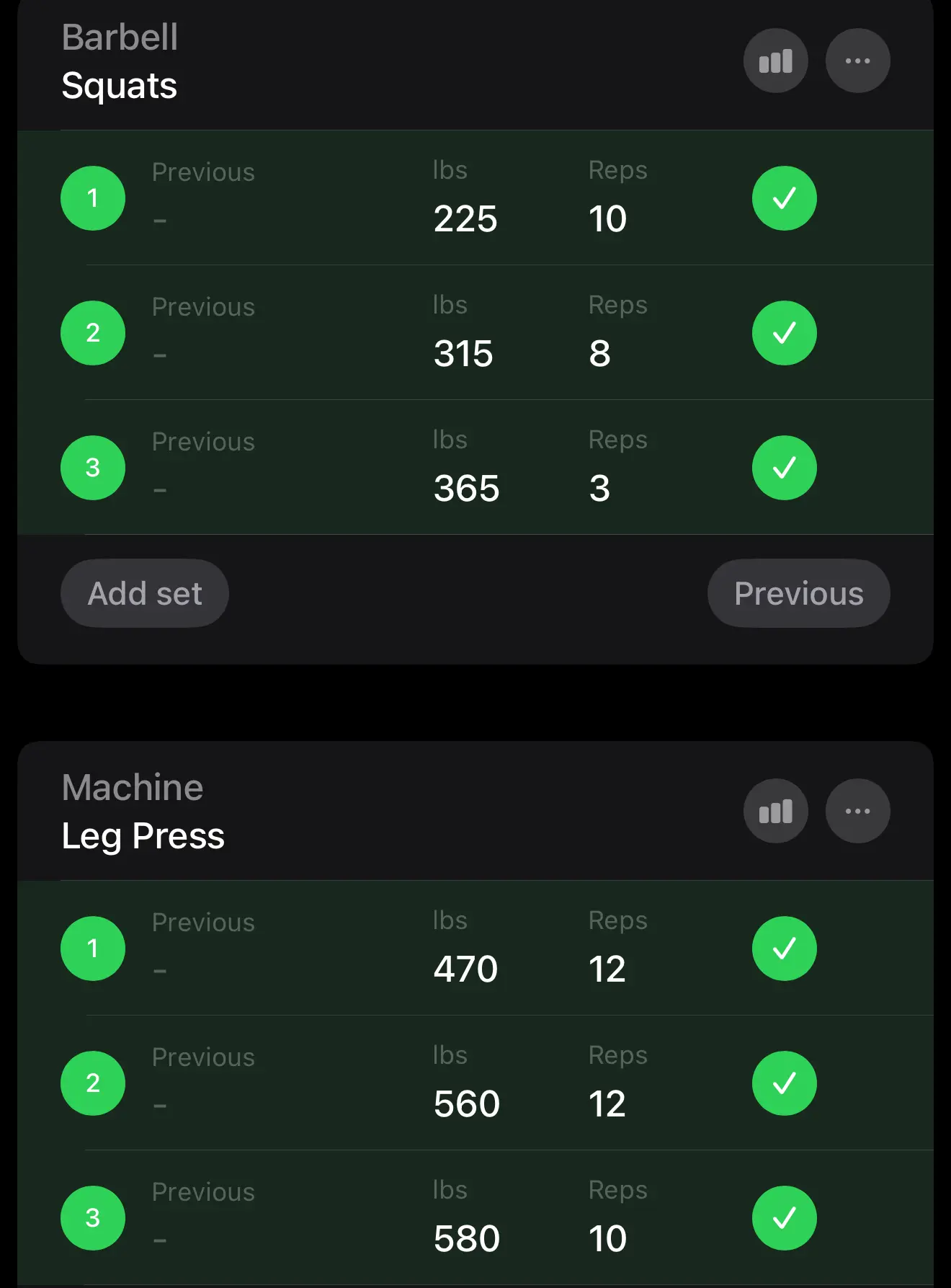Viewport: 951px width, 1288px height.
Task: Uncheck the 470 lbs leg press set
Action: point(784,949)
